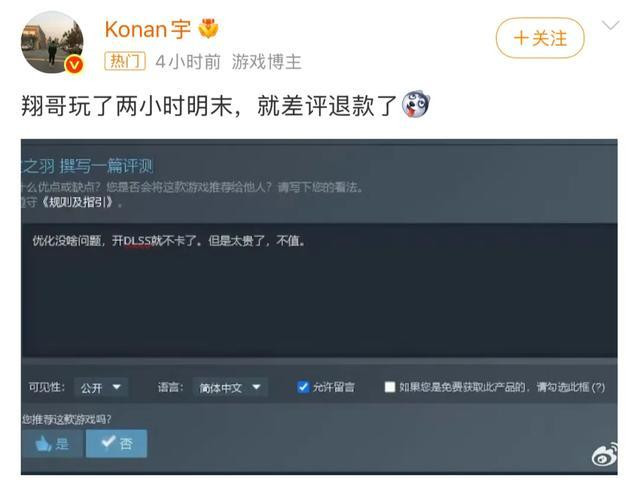Uncheck the 允许留言 allow comments checkbox

303,387
